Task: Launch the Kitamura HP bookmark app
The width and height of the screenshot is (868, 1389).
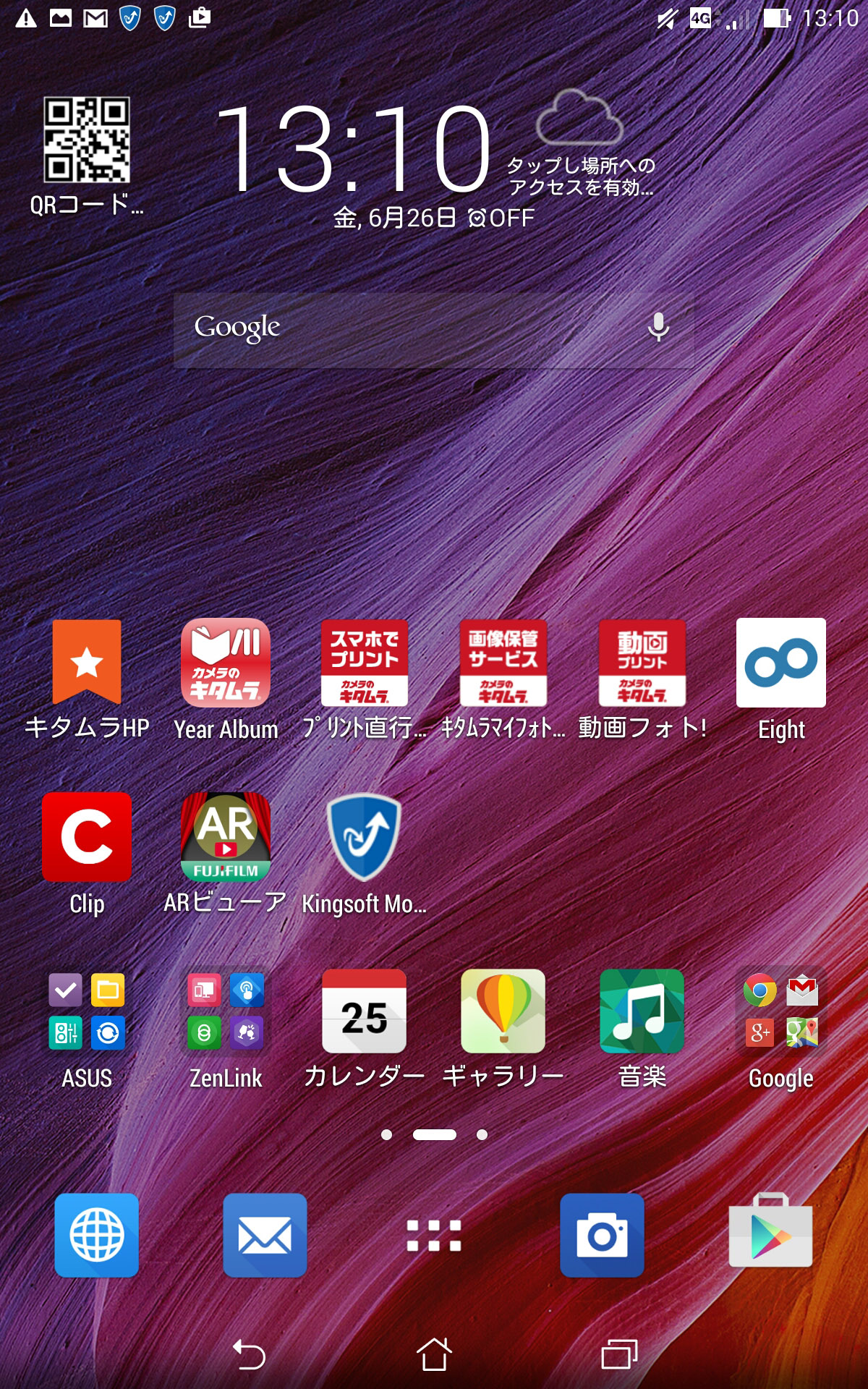Action: click(87, 663)
